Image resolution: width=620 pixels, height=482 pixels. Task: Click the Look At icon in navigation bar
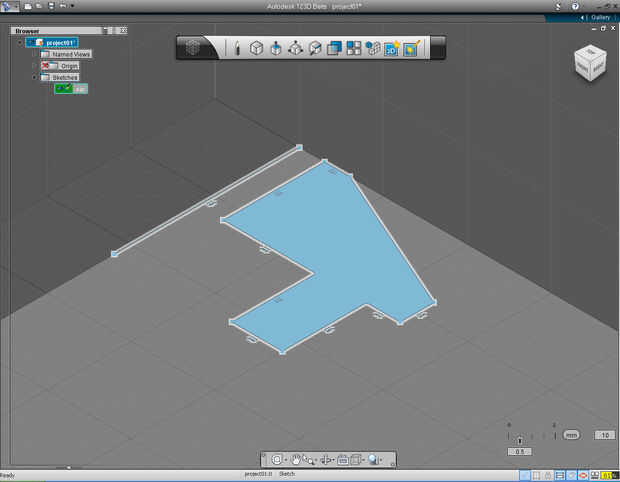tap(342, 459)
